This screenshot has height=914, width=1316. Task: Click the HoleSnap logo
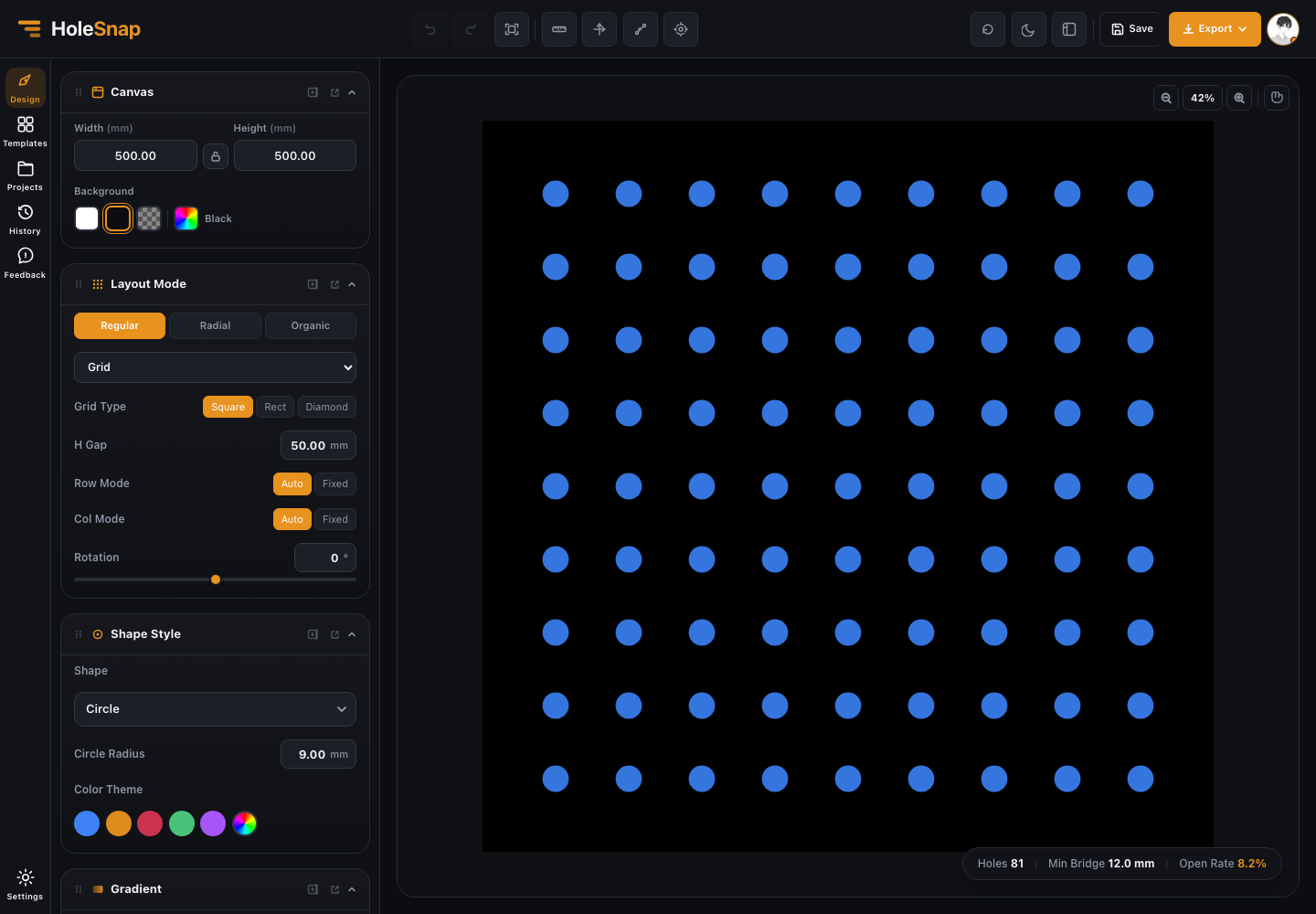(80, 29)
